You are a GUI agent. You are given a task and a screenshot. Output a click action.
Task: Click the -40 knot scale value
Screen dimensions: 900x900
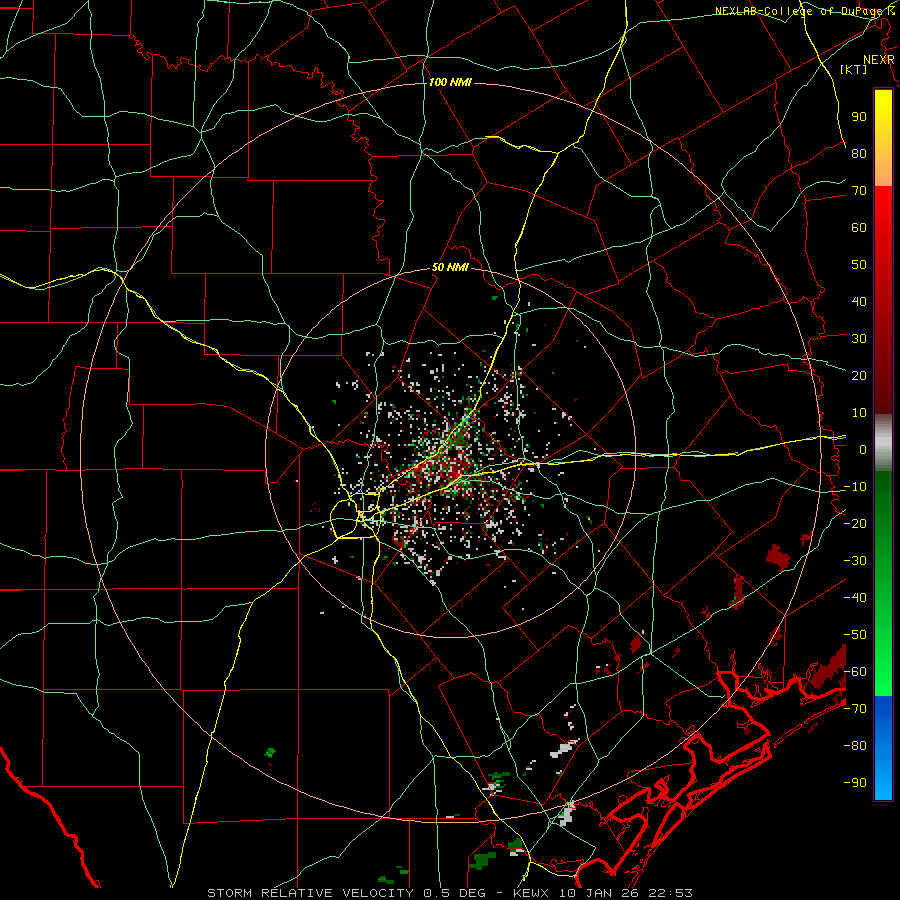[x=855, y=598]
